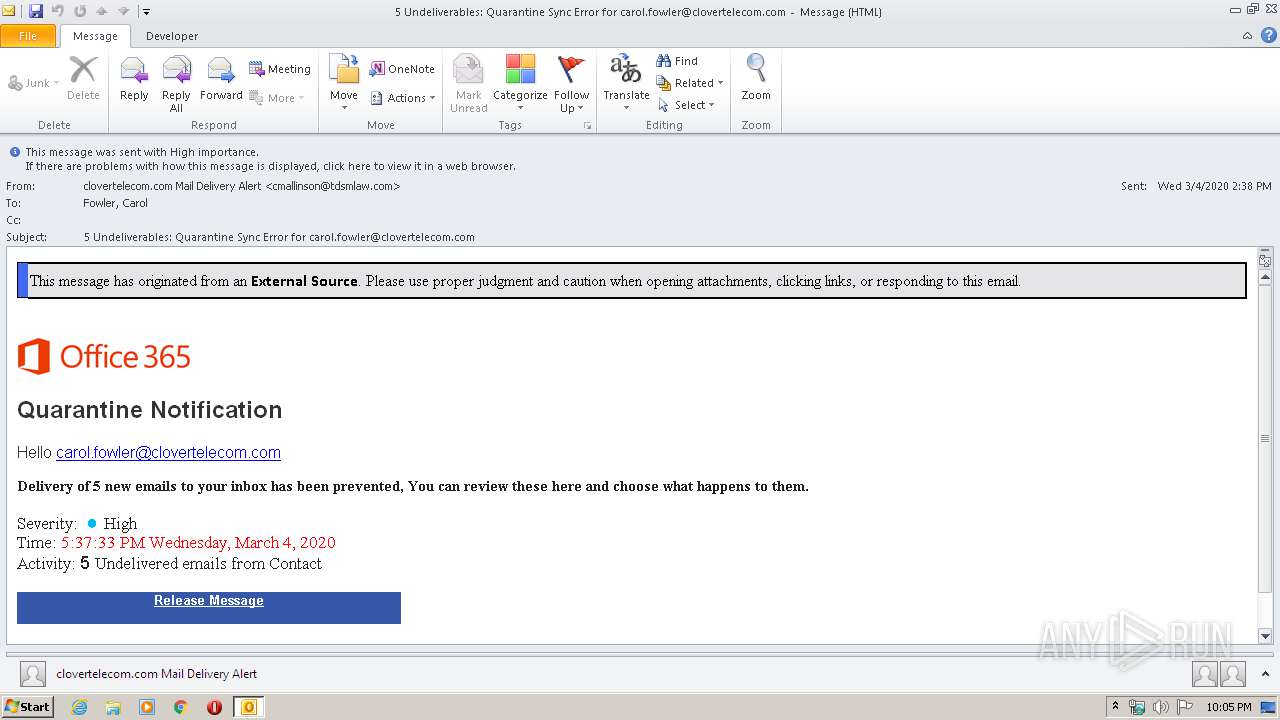The image size is (1280, 720).
Task: Click clovertelecom.com Mail Delivery Alert in People Pane
Action: 157,674
